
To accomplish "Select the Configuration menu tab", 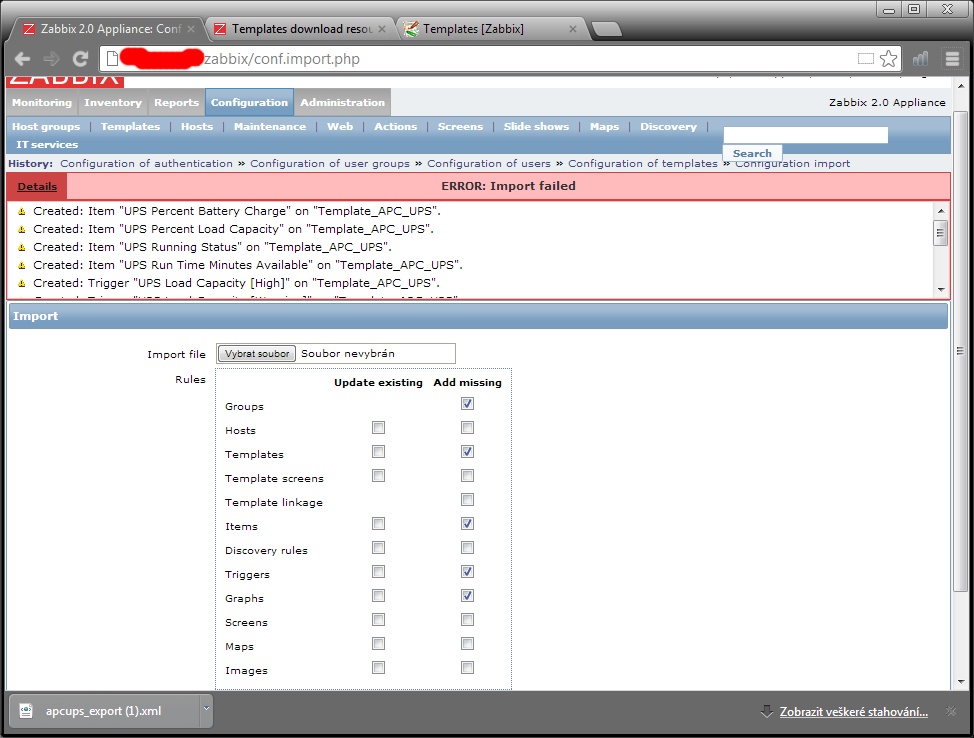I will pyautogui.click(x=249, y=102).
